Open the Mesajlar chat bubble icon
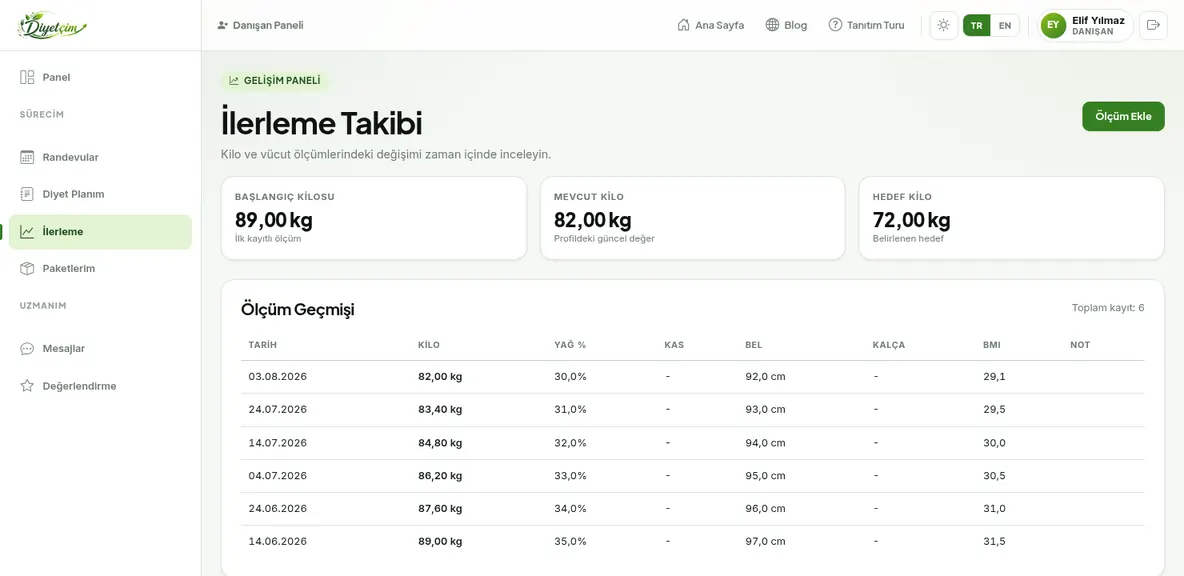 [27, 349]
